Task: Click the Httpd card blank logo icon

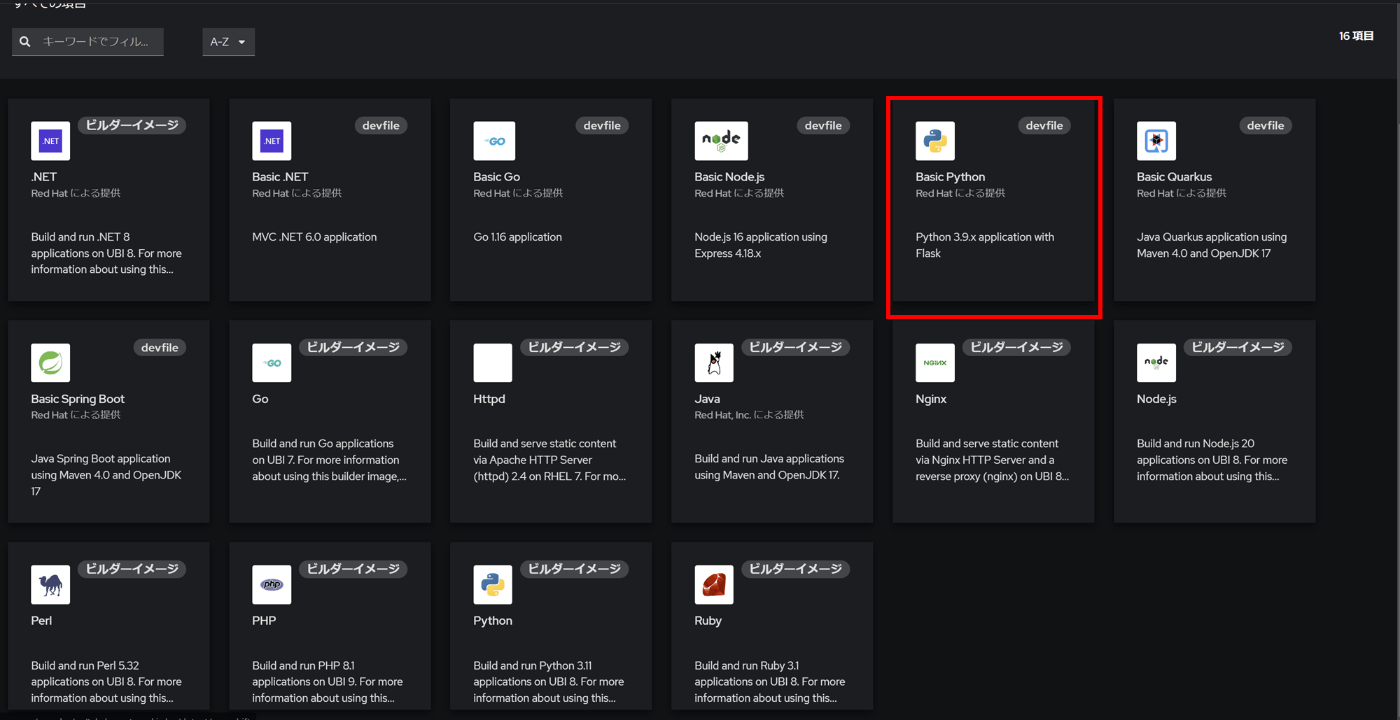Action: 493,363
